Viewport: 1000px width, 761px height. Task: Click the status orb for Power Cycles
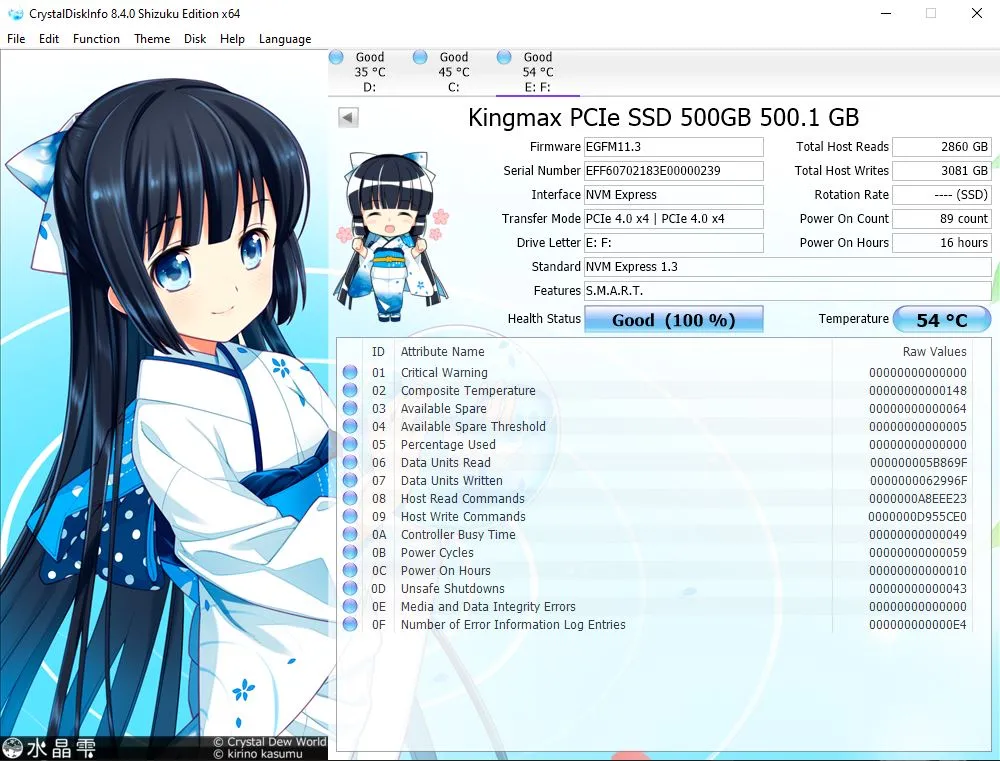click(350, 552)
